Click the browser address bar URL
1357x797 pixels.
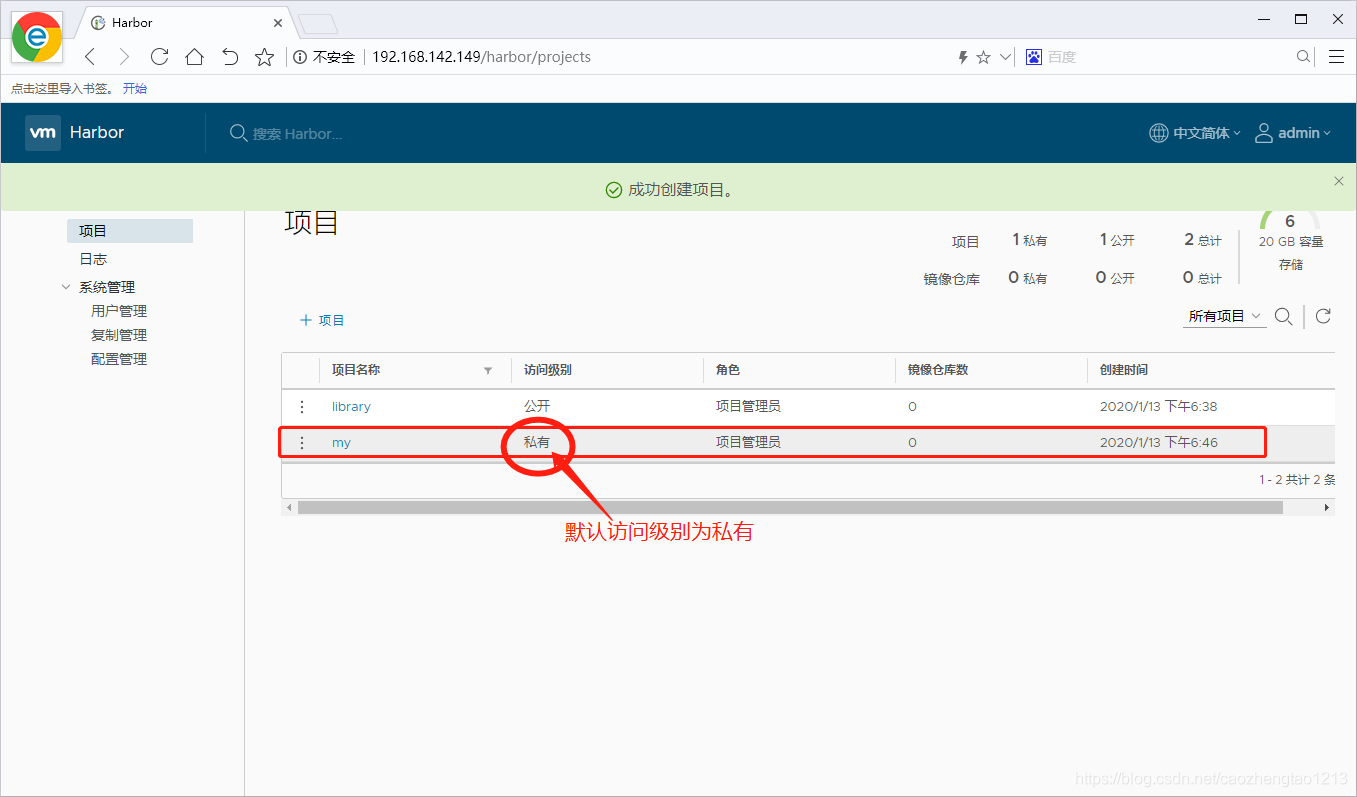tap(481, 57)
